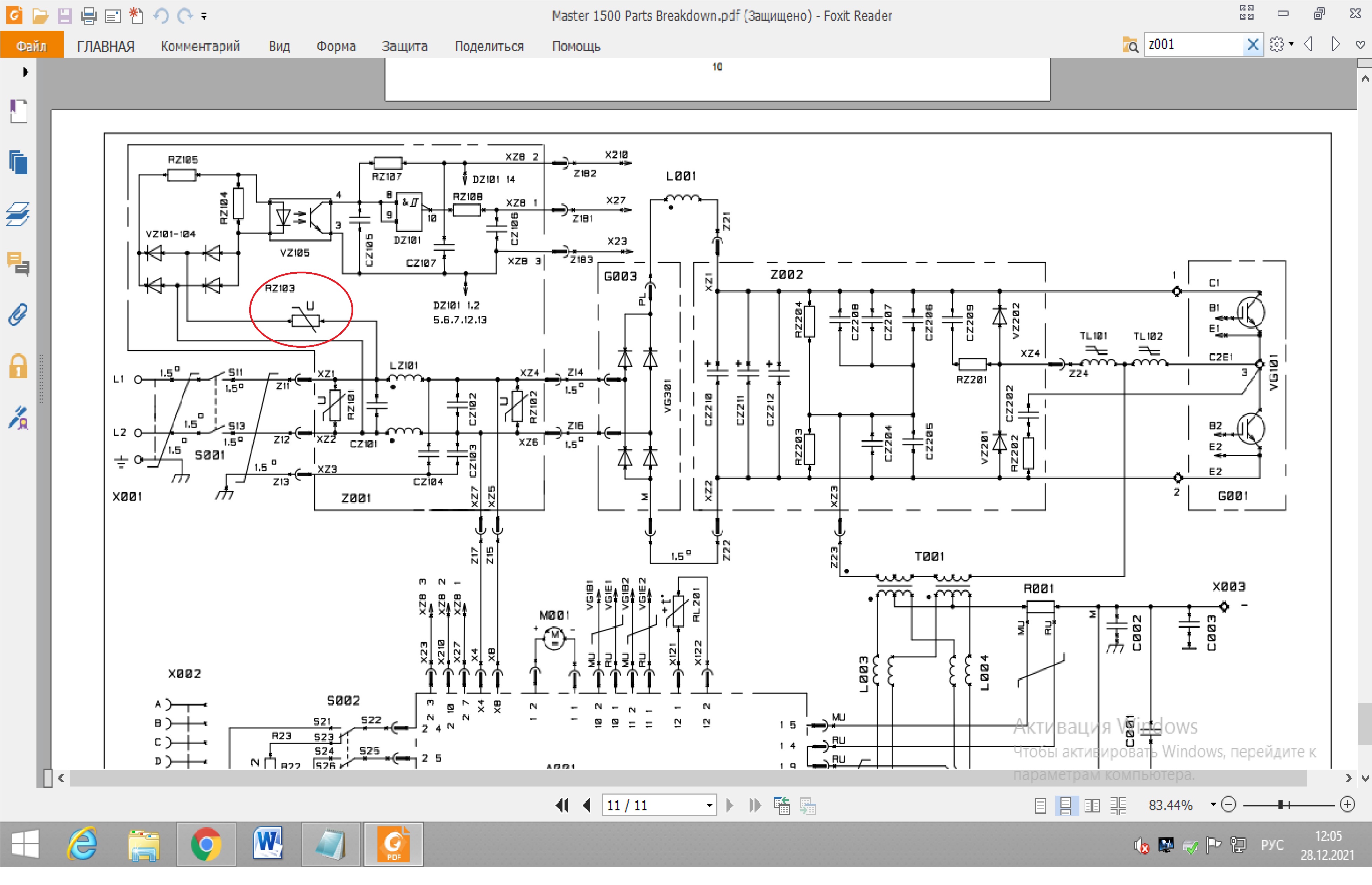The width and height of the screenshot is (1372, 885).
Task: Go to the previous page
Action: pos(587,805)
